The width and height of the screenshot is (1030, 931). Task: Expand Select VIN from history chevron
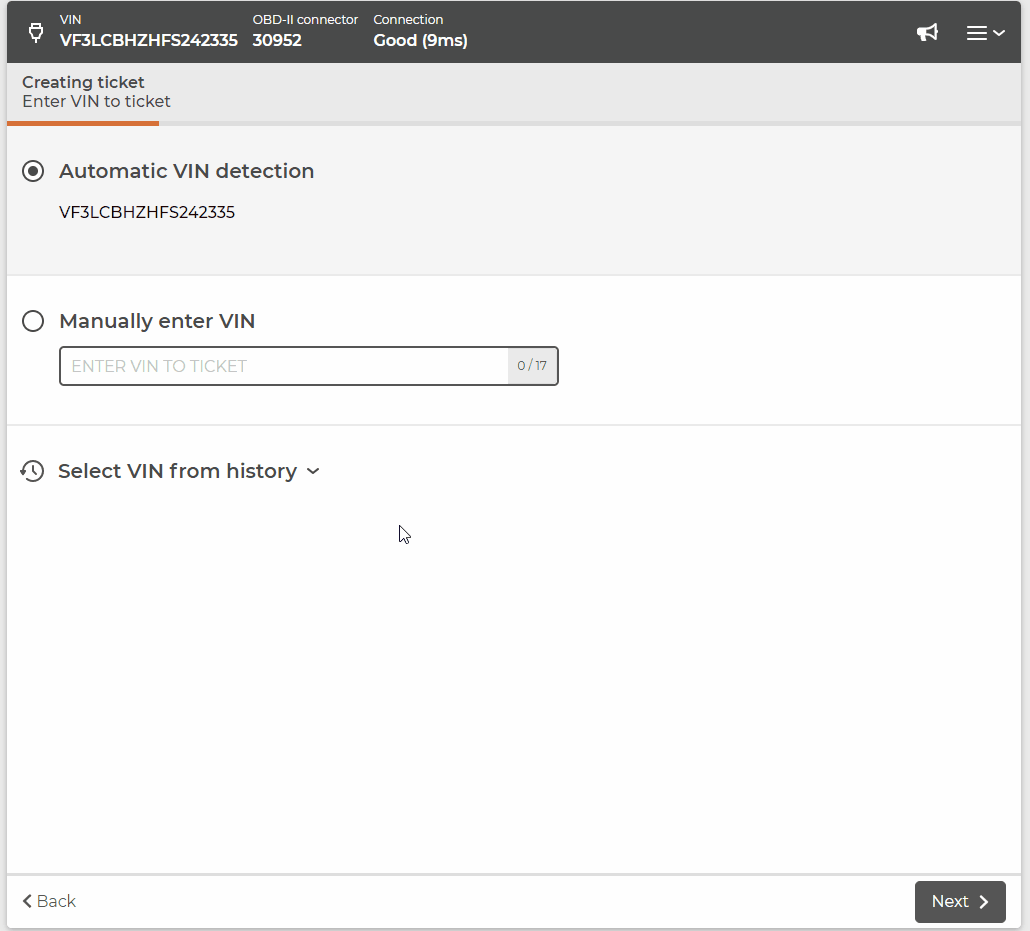pyautogui.click(x=313, y=471)
